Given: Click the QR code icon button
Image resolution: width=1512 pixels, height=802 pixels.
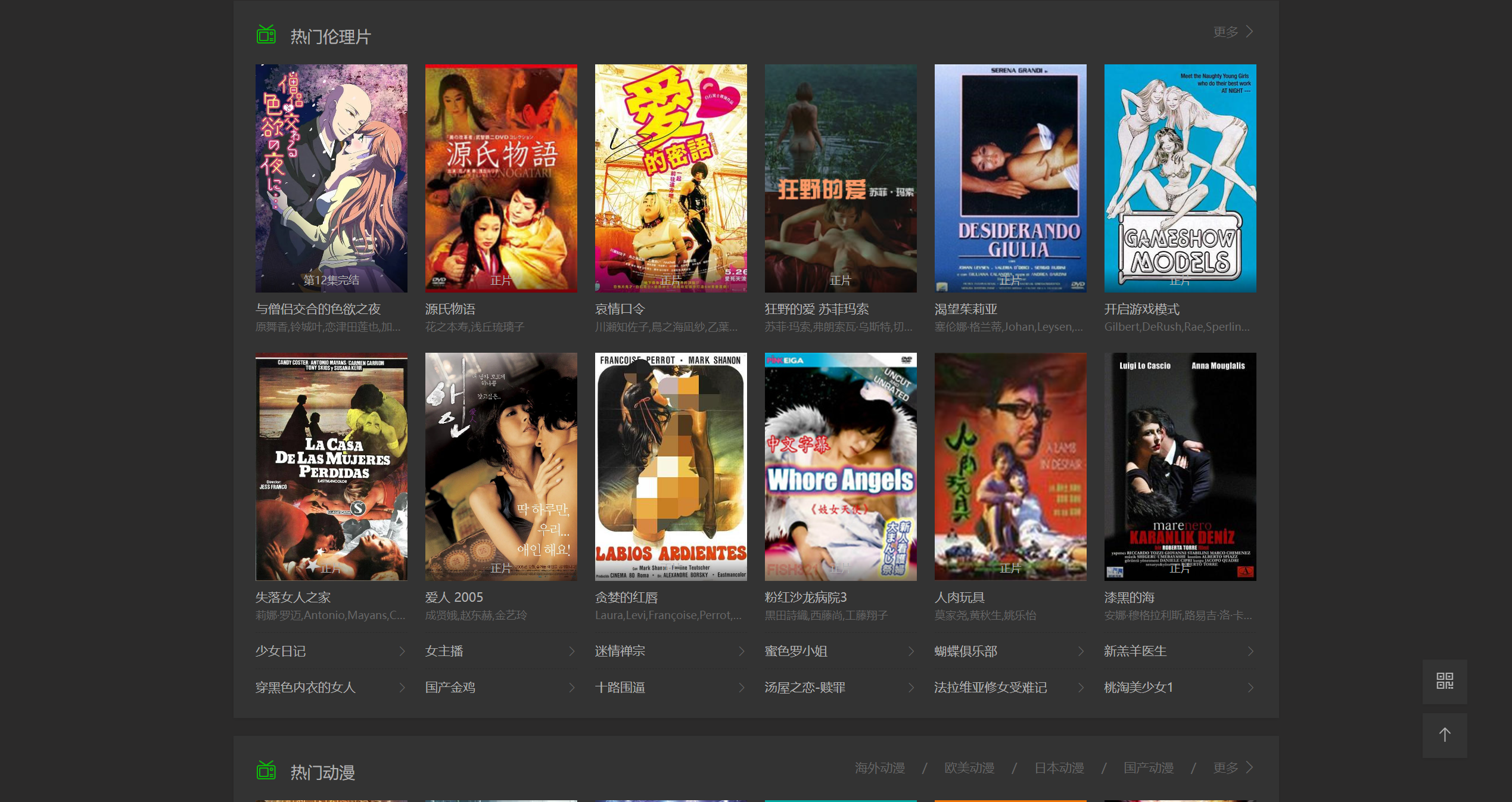Looking at the screenshot, I should [1445, 681].
